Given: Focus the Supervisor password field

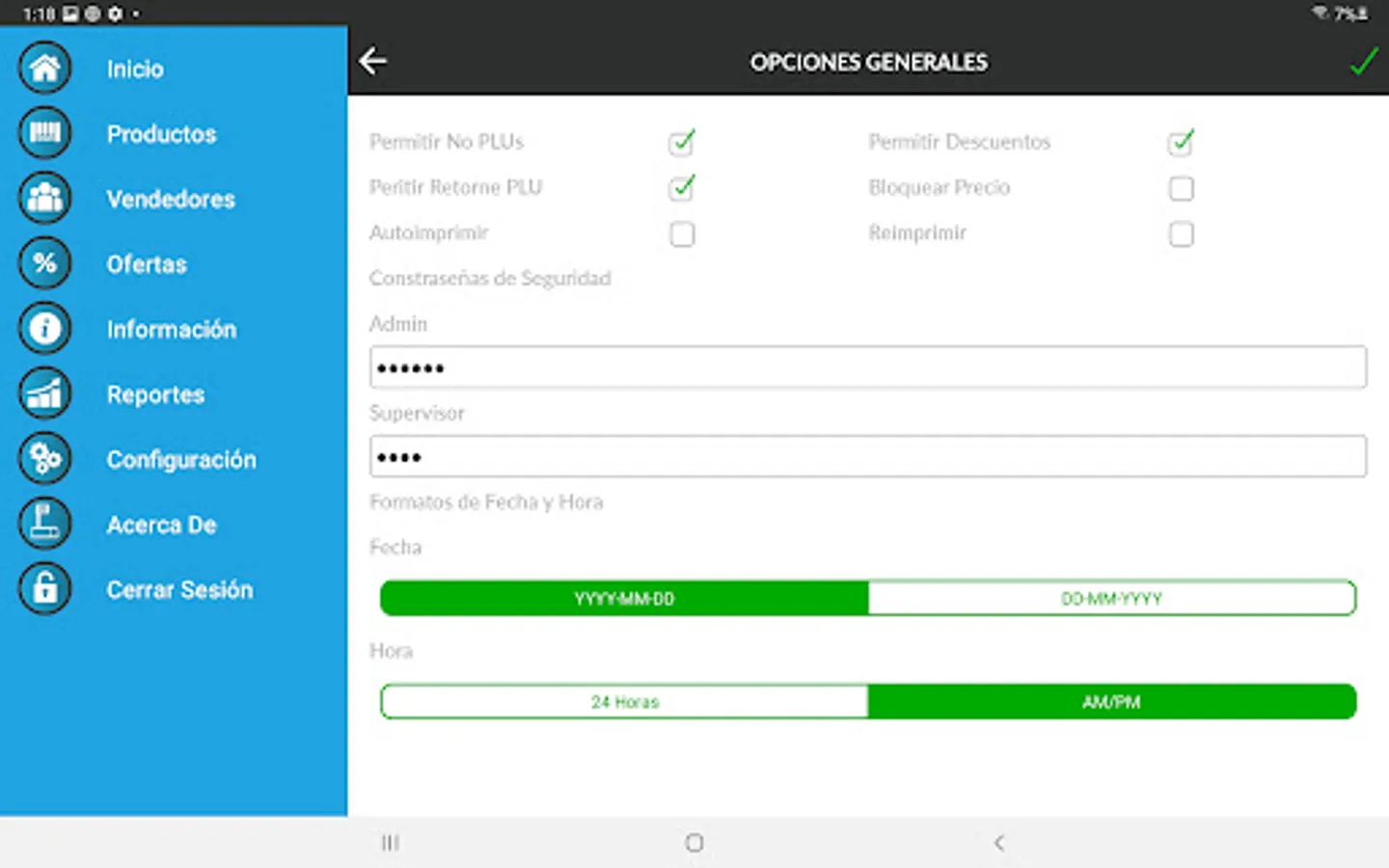Looking at the screenshot, I should [868, 456].
